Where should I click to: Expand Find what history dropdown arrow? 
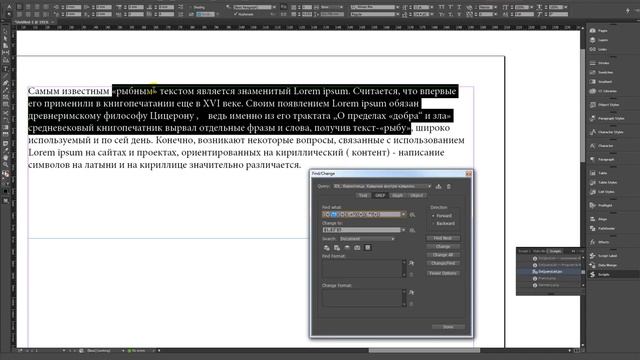point(403,215)
